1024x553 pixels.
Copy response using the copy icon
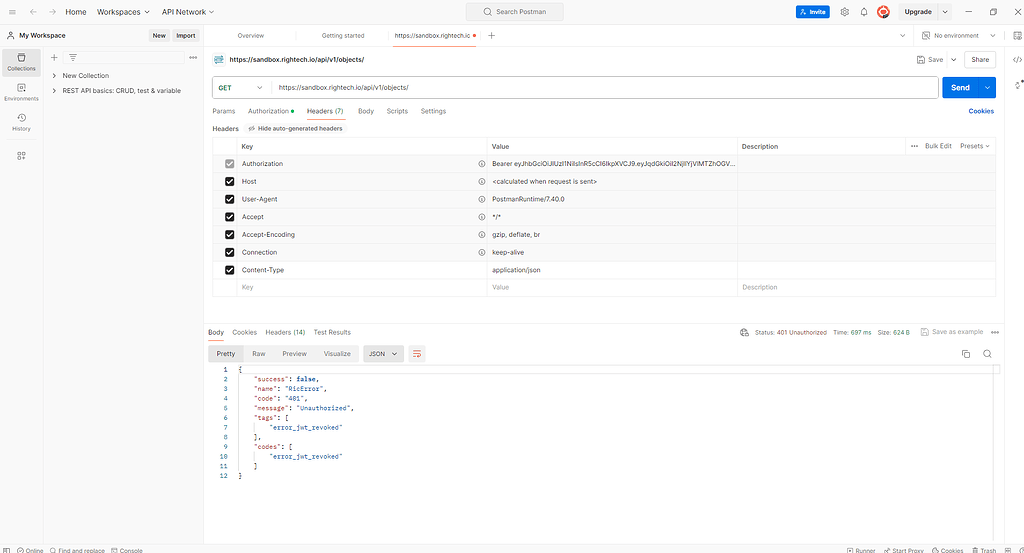[966, 354]
